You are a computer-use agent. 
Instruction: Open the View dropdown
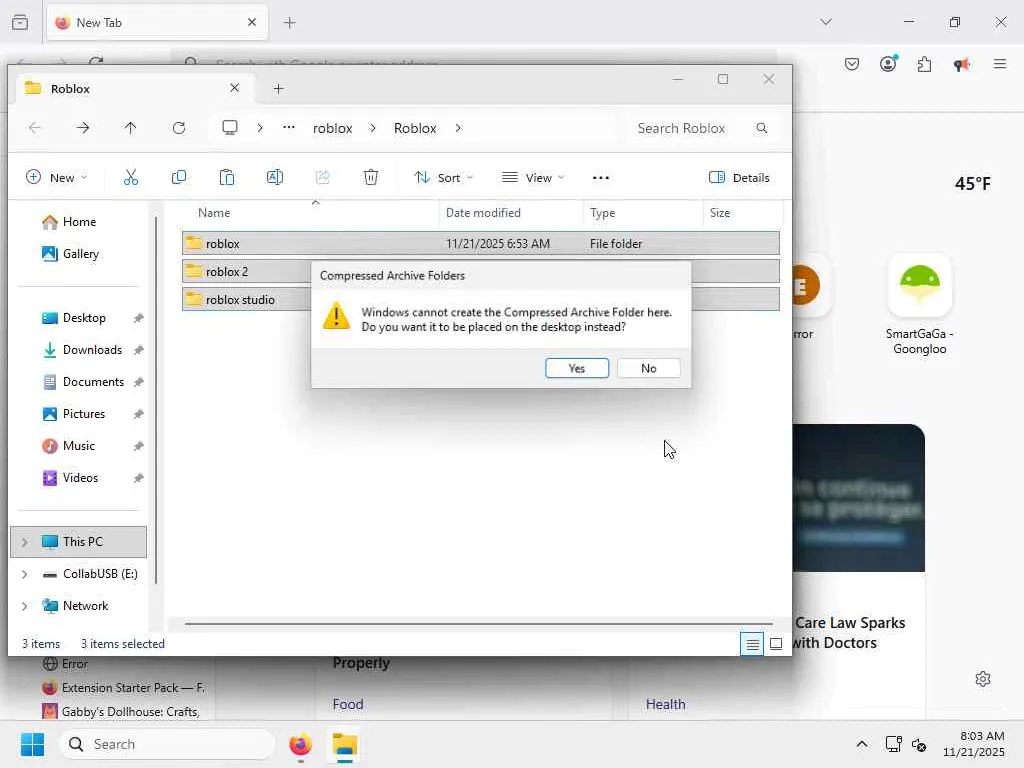click(532, 178)
